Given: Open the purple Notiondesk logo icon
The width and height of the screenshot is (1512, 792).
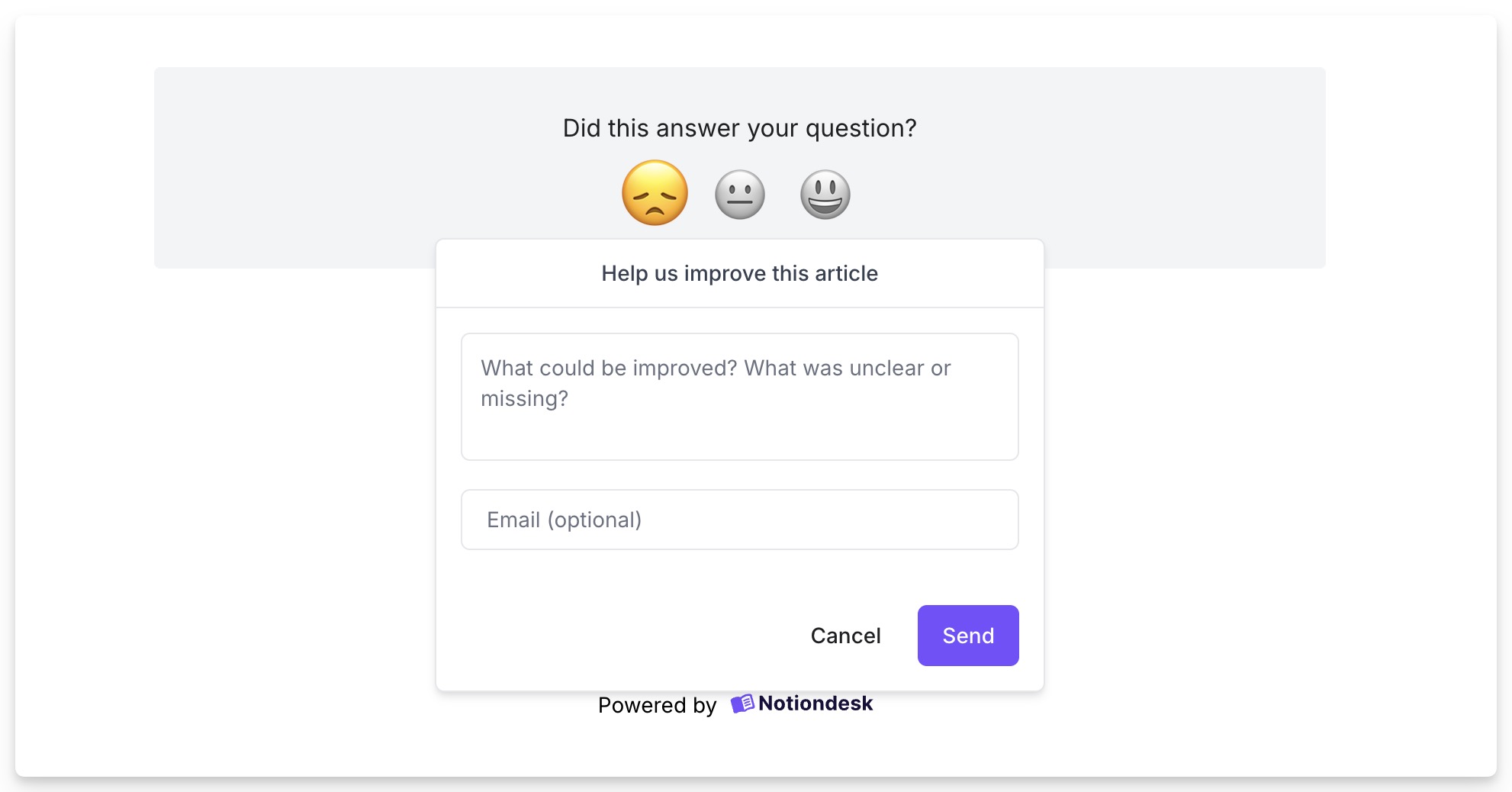Looking at the screenshot, I should 742,703.
